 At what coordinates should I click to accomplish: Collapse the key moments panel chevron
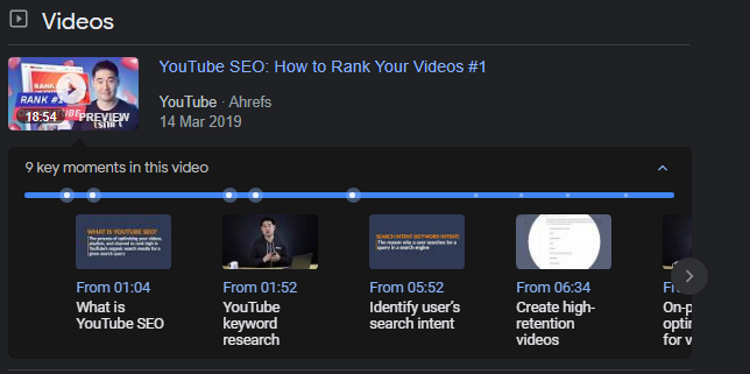662,168
